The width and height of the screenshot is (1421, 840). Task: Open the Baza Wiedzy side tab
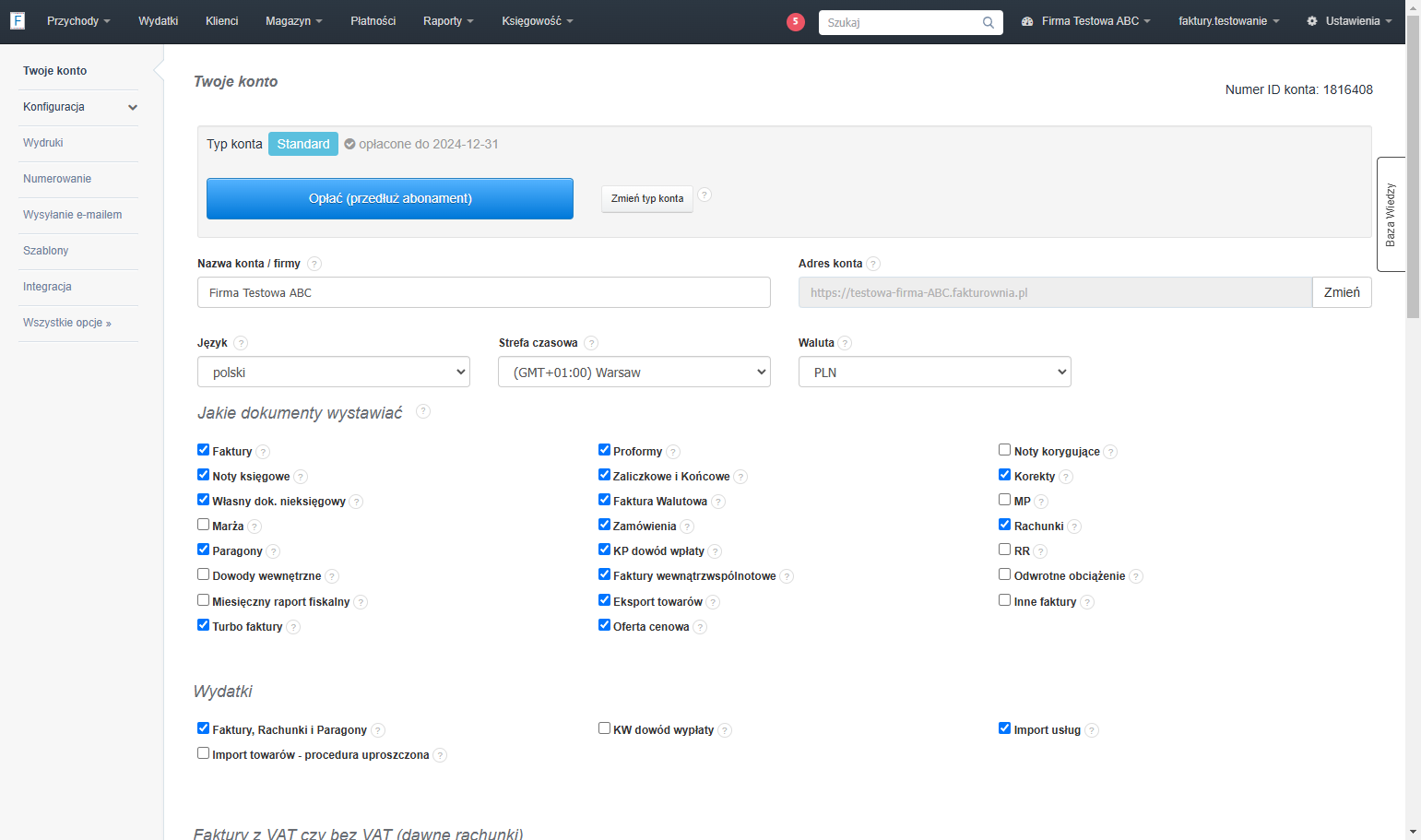(1391, 214)
